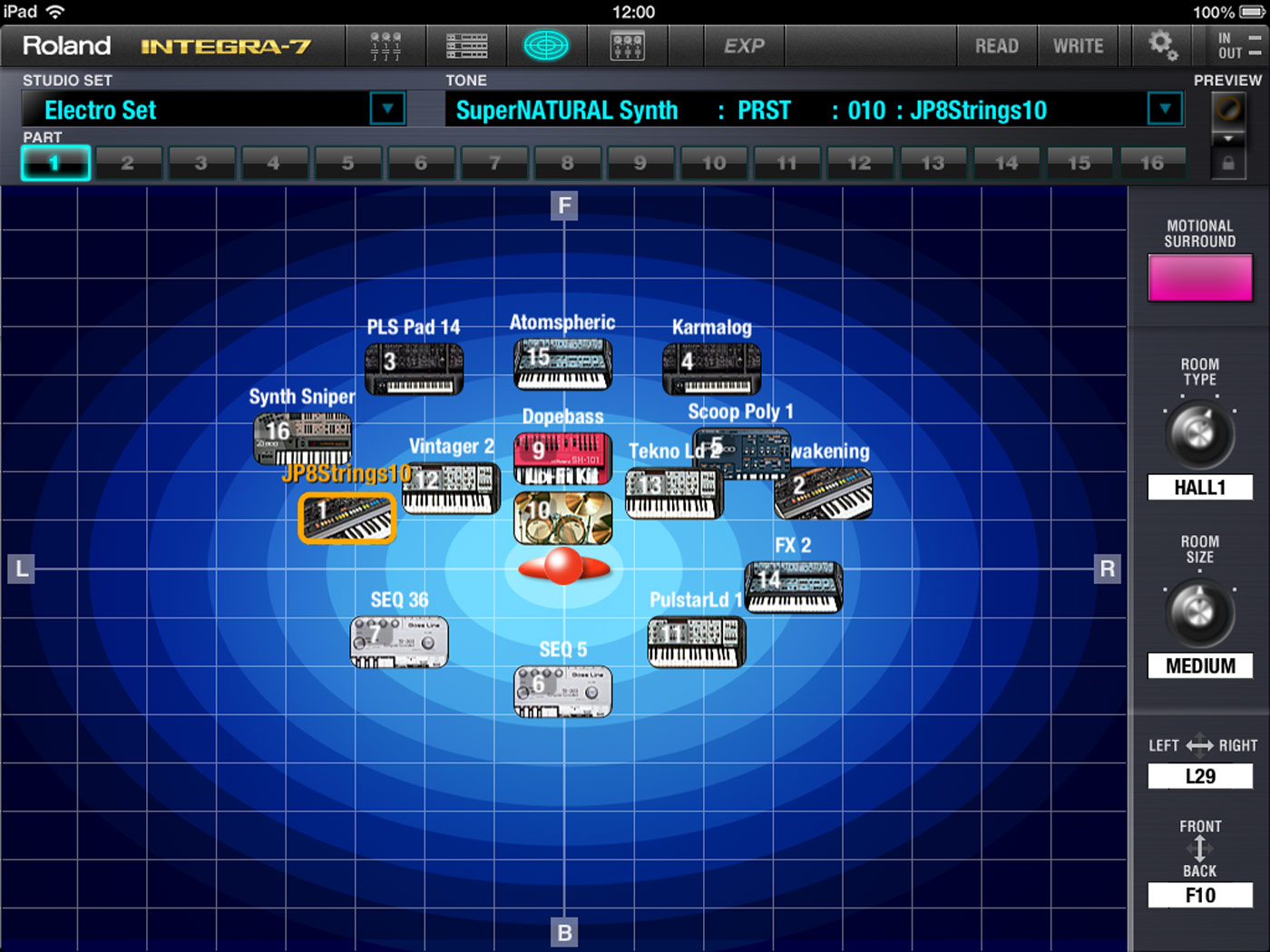The width and height of the screenshot is (1270, 952).
Task: Select the PLS Pad 14 part 3 icon
Action: click(415, 369)
